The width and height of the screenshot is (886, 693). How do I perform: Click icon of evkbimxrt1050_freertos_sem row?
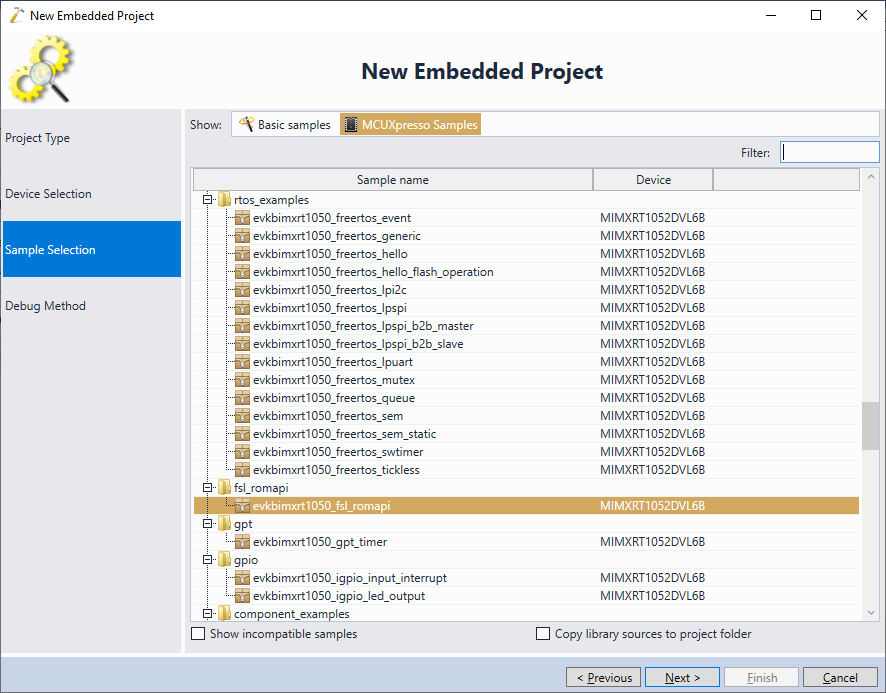coord(242,416)
